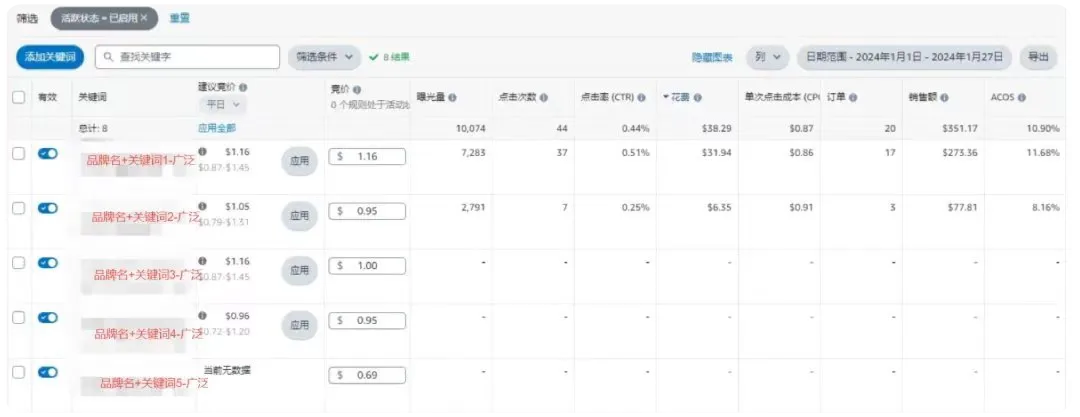Click the ACOS column header

click(1002, 98)
